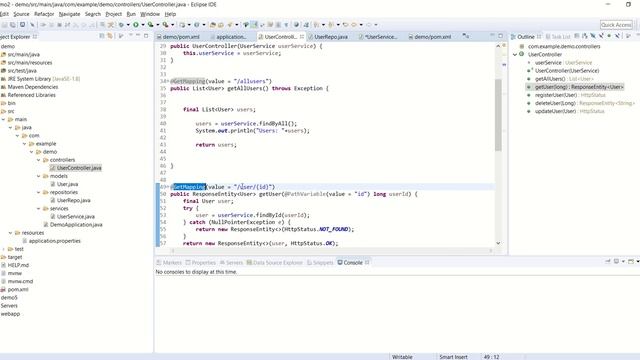Open the Run button dropdown arrow
Image resolution: width=640 pixels, height=360 pixels.
pos(143,25)
